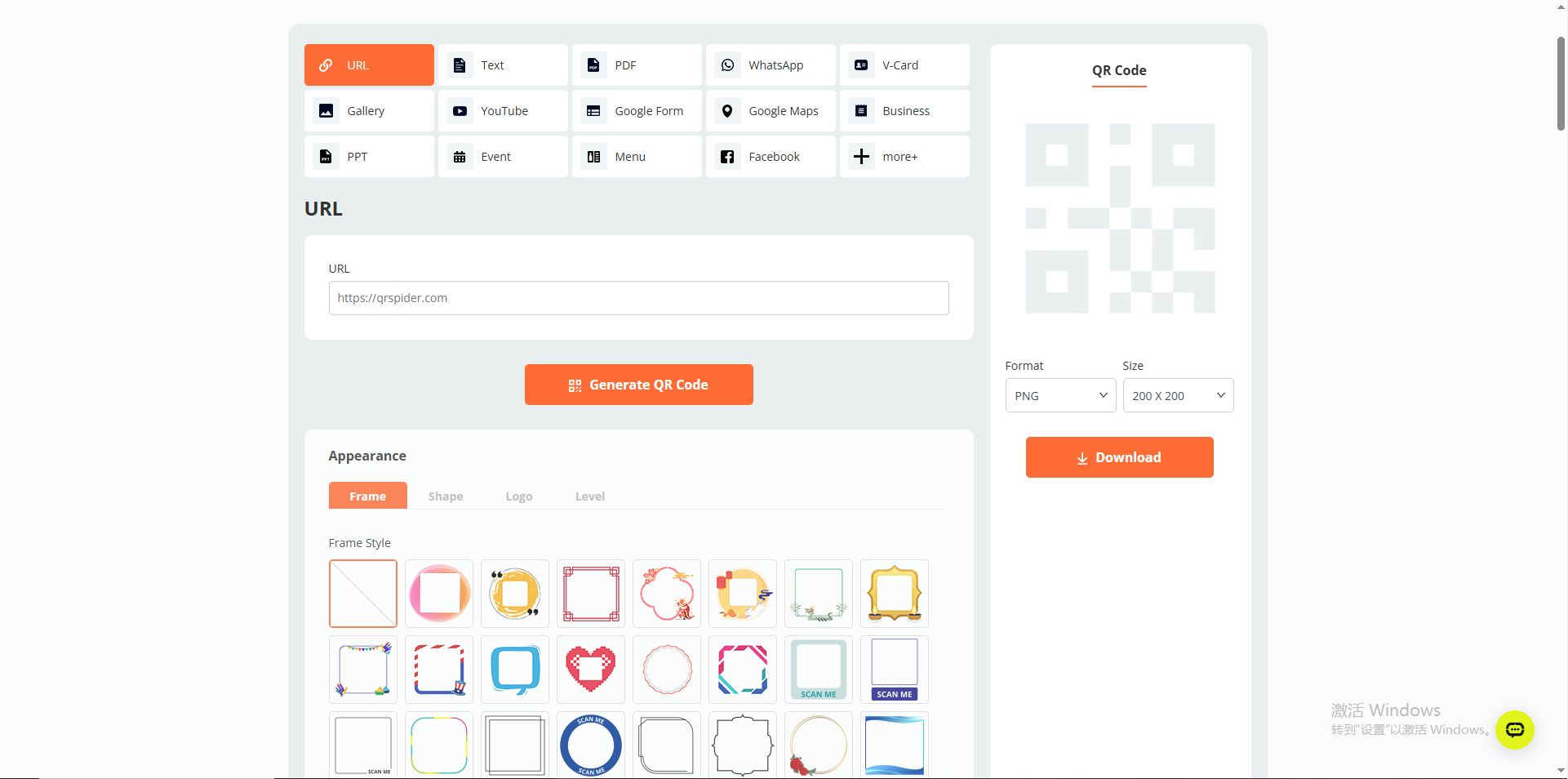
Task: Pick the blue wave frame
Action: [x=895, y=745]
